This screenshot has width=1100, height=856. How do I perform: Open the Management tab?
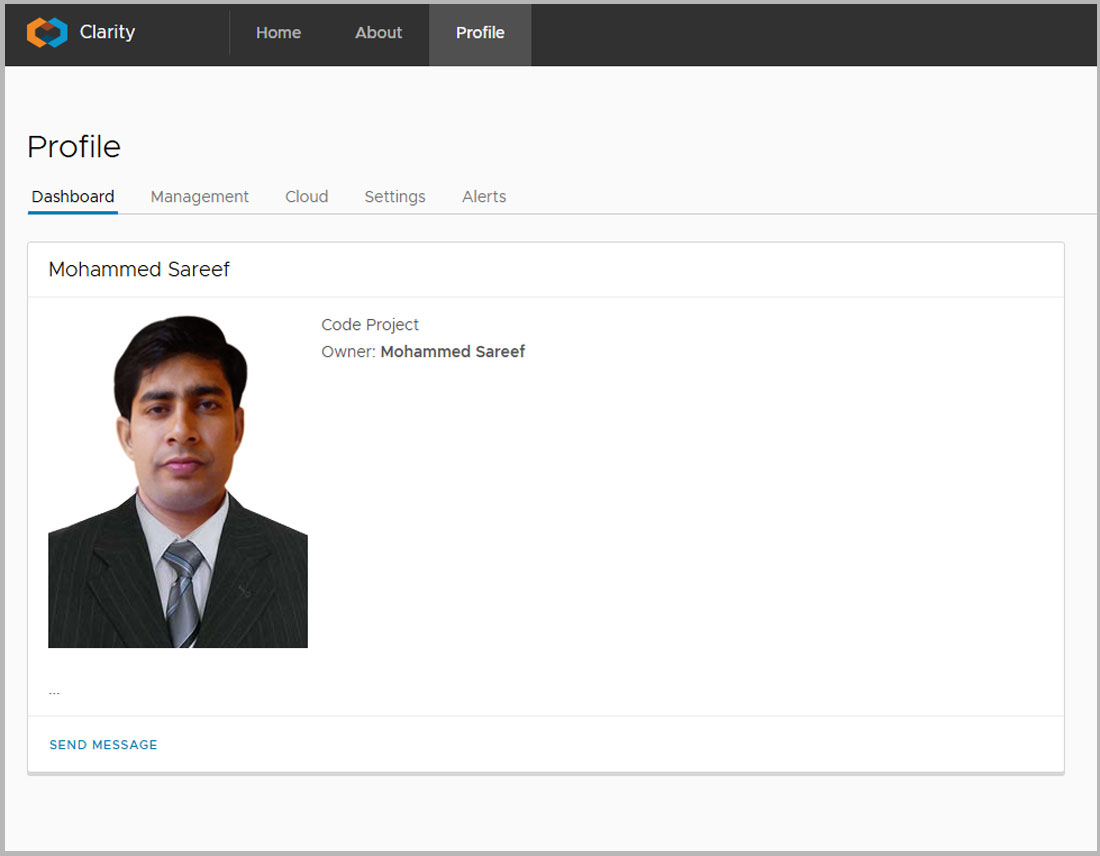pyautogui.click(x=199, y=197)
